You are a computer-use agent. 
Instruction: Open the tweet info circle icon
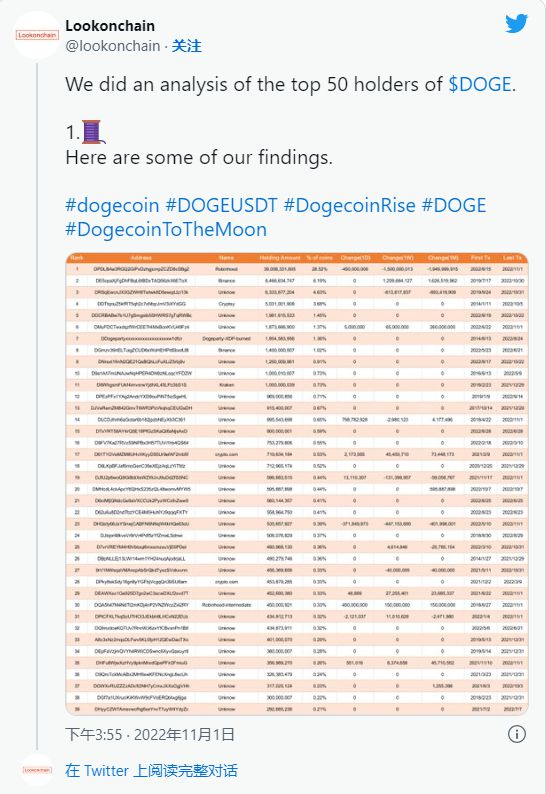pos(517,734)
